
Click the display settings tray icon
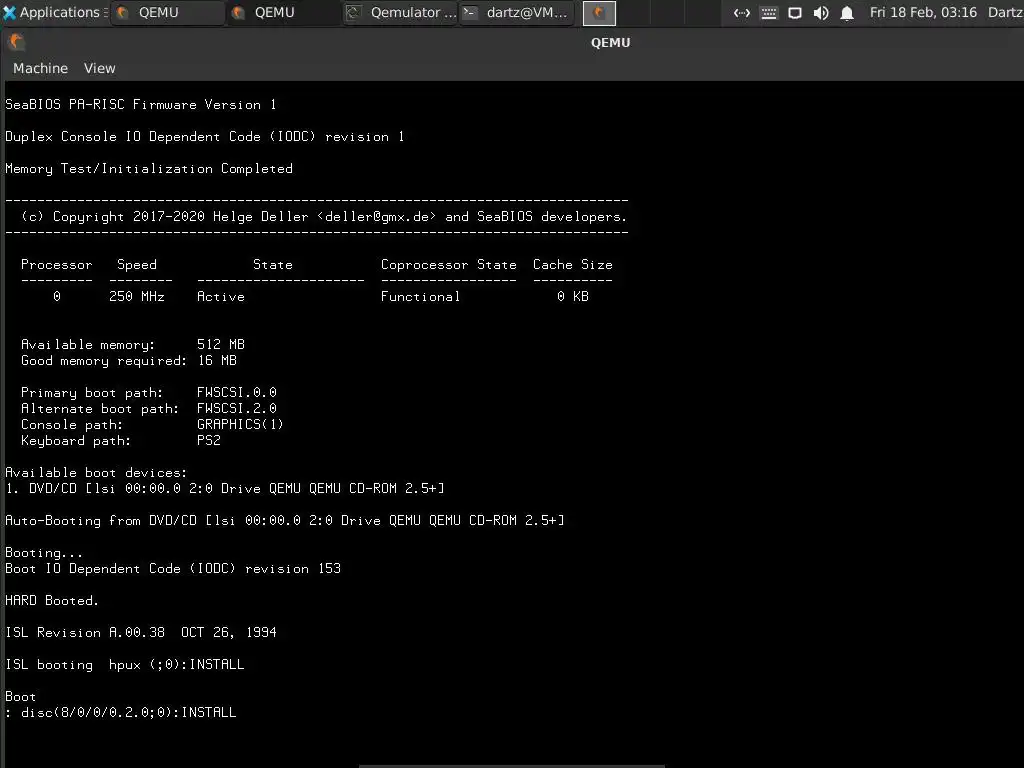(x=795, y=13)
